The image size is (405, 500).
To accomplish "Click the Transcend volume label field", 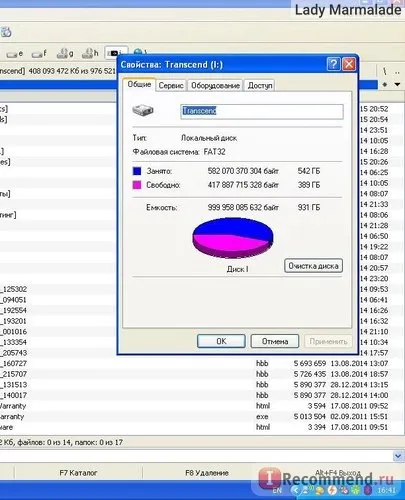I will [262, 111].
